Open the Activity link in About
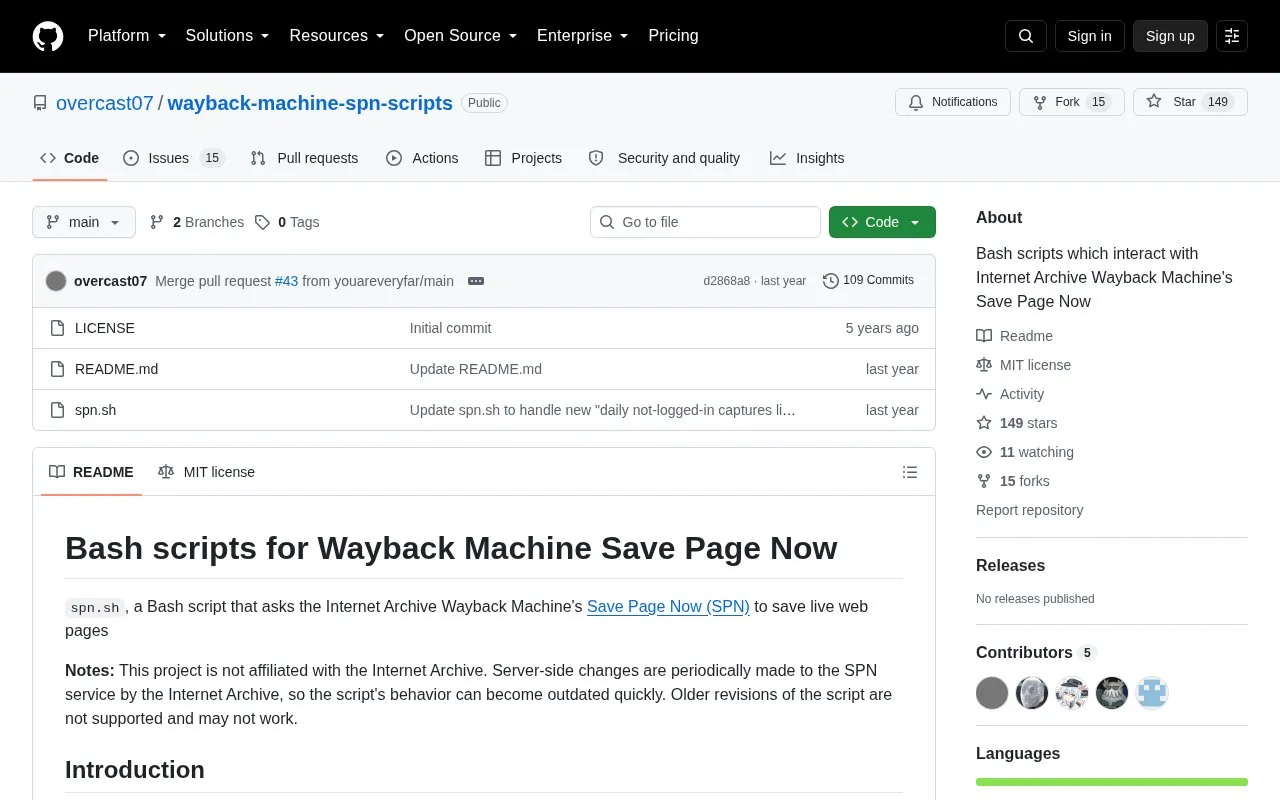Viewport: 1280px width, 800px height. point(1010,394)
